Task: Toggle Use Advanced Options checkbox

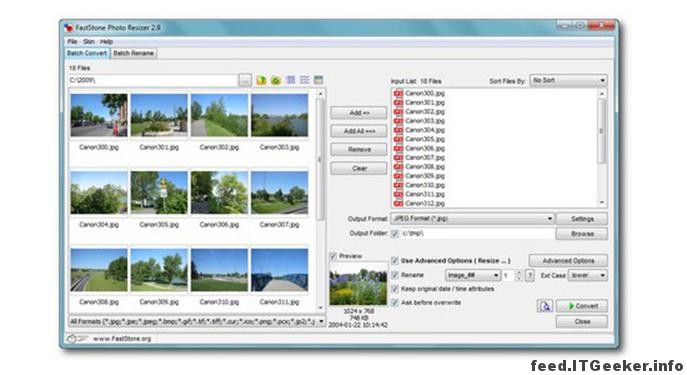Action: (x=395, y=261)
